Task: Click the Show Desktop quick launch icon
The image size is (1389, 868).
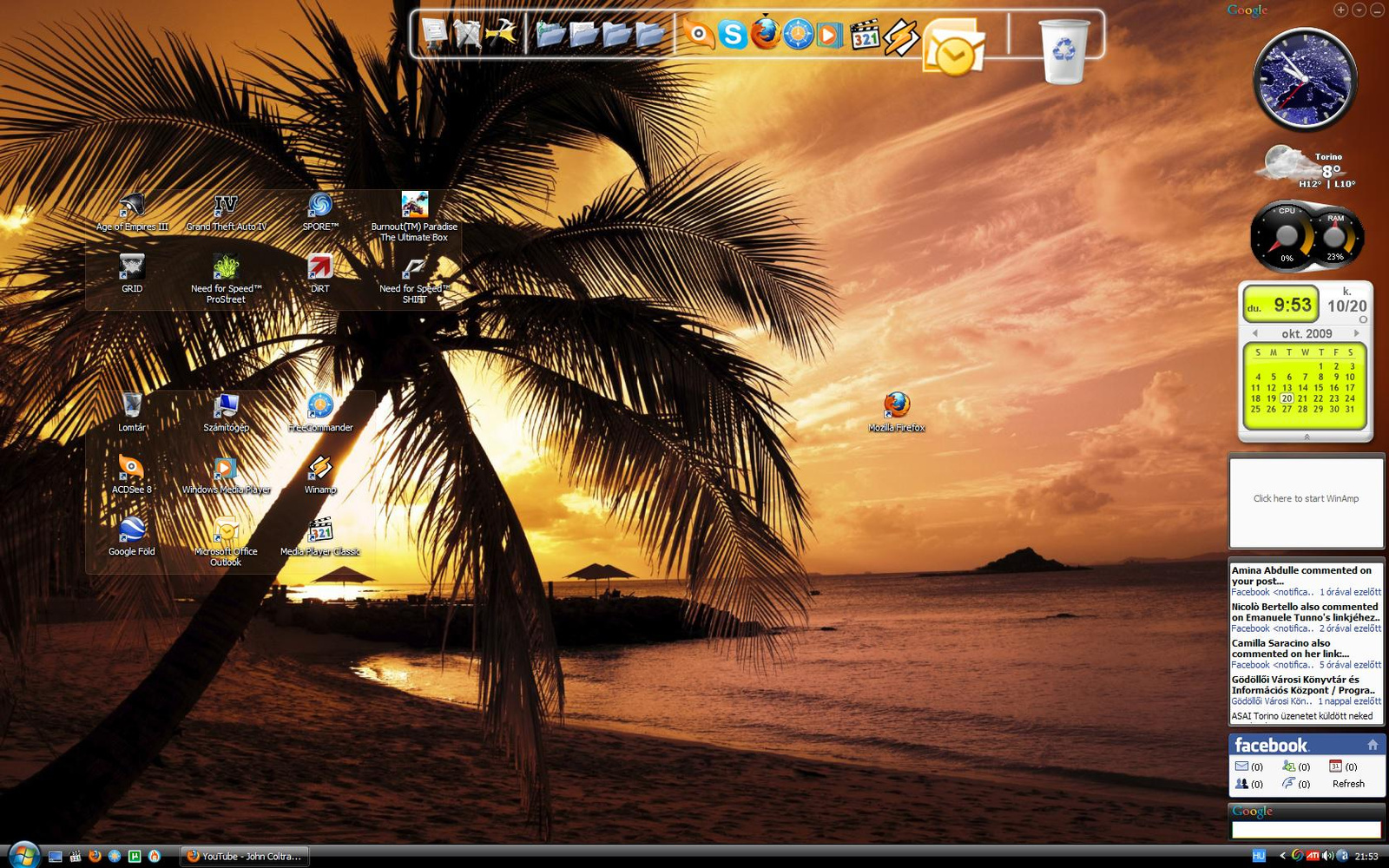Action: (56, 856)
